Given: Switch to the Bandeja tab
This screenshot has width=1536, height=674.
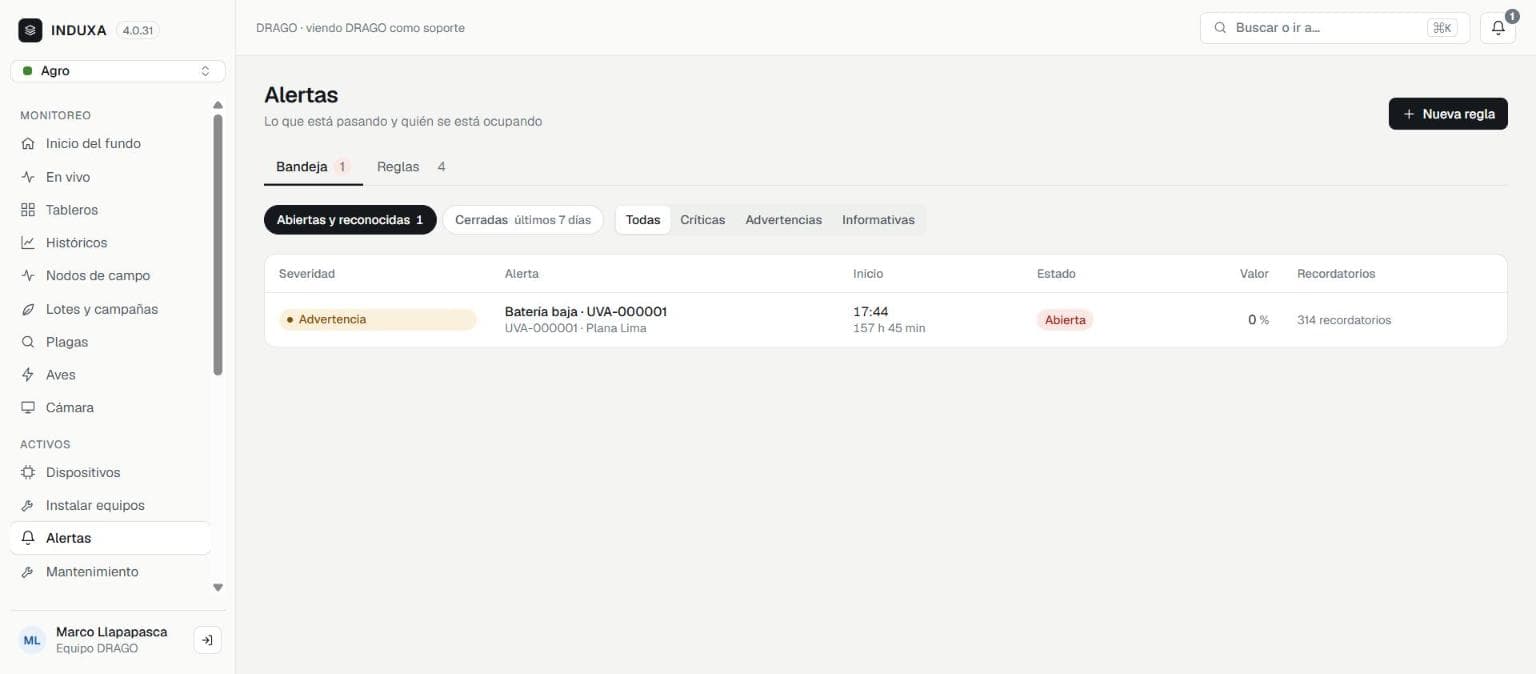Looking at the screenshot, I should (311, 167).
